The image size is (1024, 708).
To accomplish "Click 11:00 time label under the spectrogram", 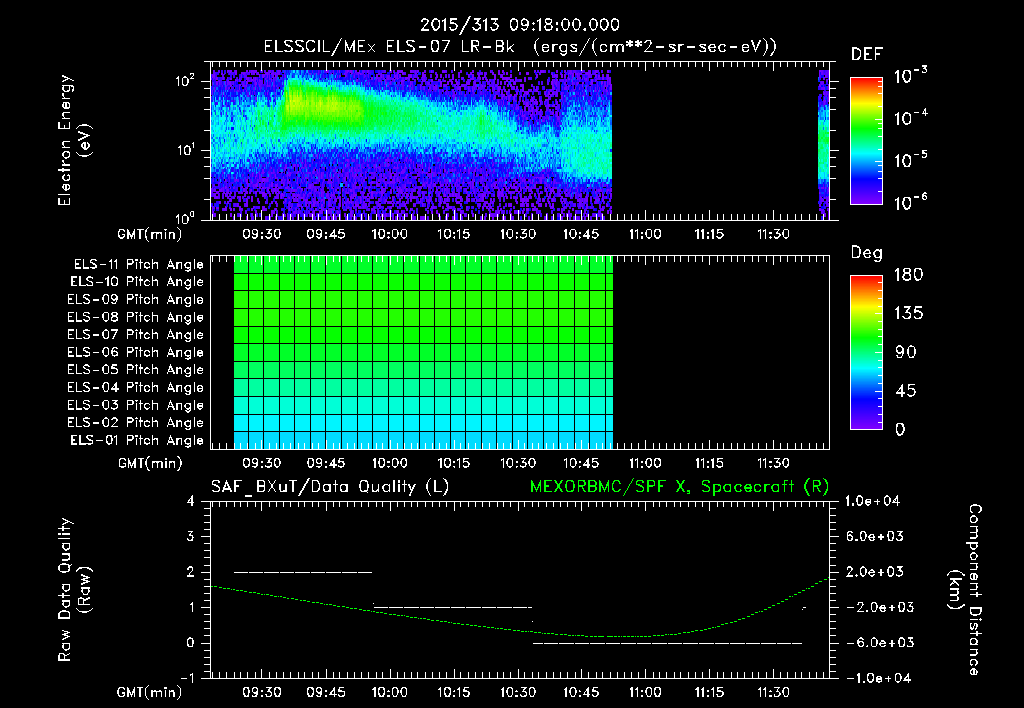I will point(645,234).
